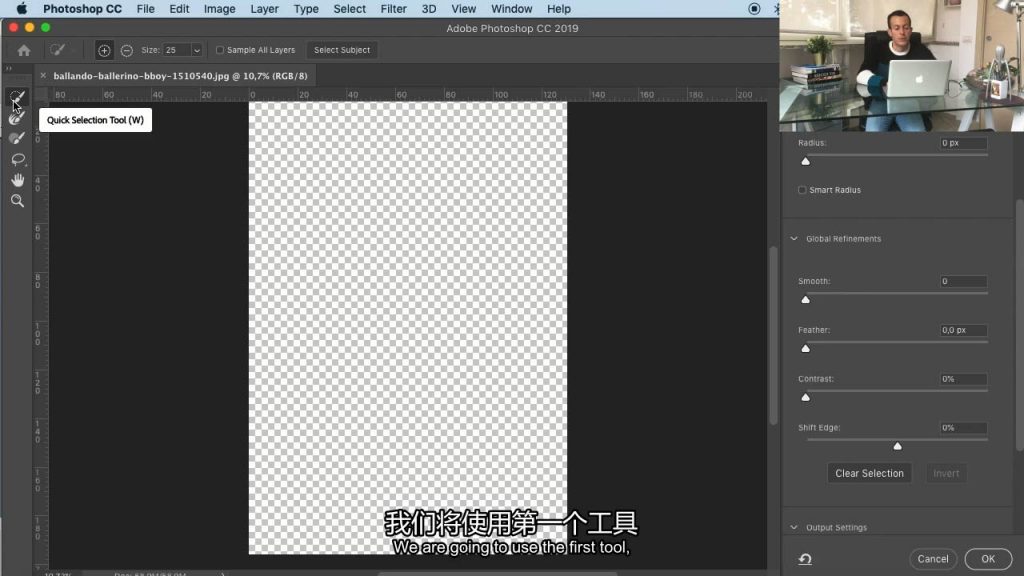Select the Lasso tool

click(x=17, y=159)
